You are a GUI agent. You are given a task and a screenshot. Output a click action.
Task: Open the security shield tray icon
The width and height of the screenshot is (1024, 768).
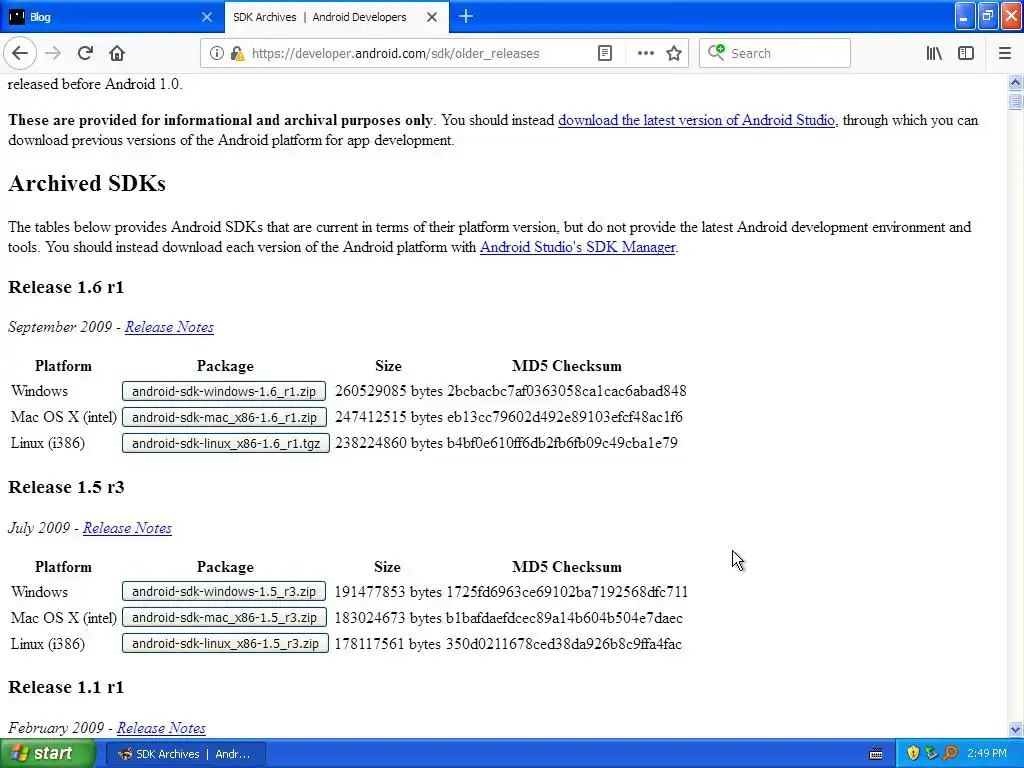[x=914, y=754]
